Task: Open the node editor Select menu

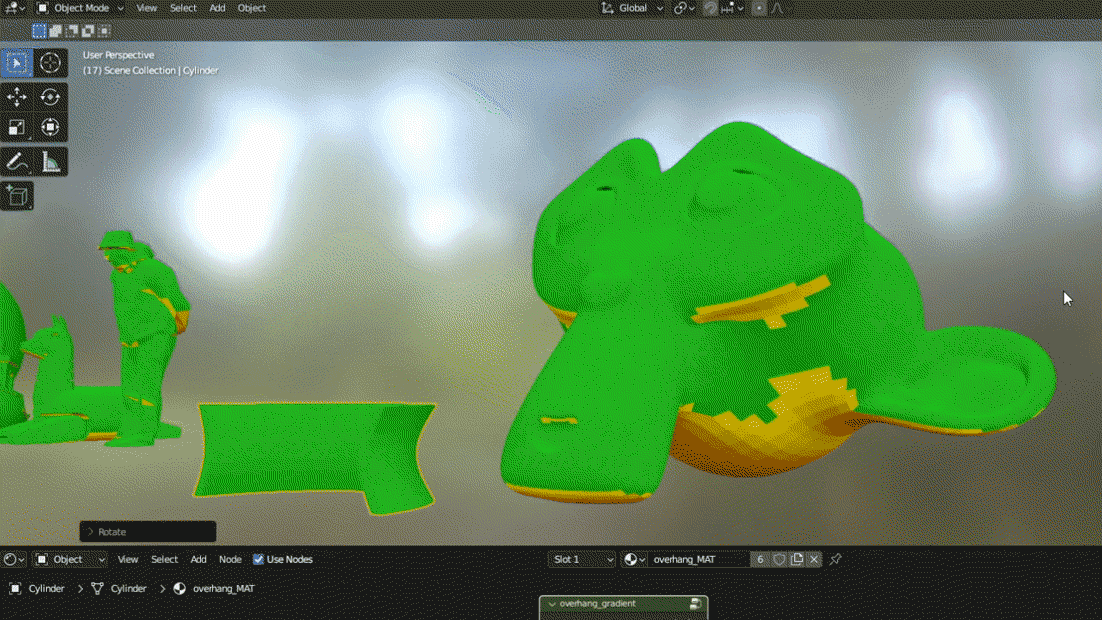Action: click(x=164, y=560)
